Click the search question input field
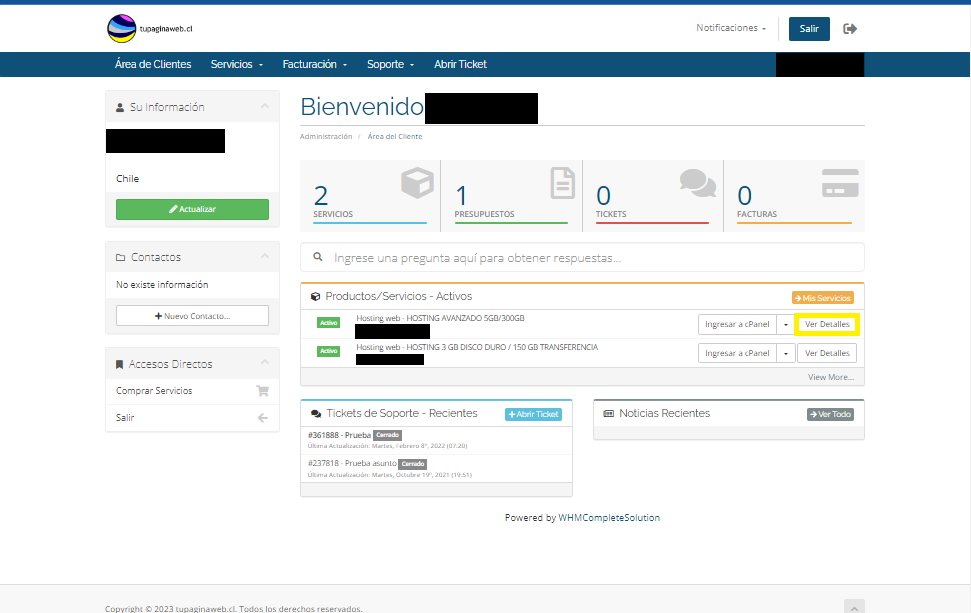The width and height of the screenshot is (971, 613). pyautogui.click(x=590, y=258)
